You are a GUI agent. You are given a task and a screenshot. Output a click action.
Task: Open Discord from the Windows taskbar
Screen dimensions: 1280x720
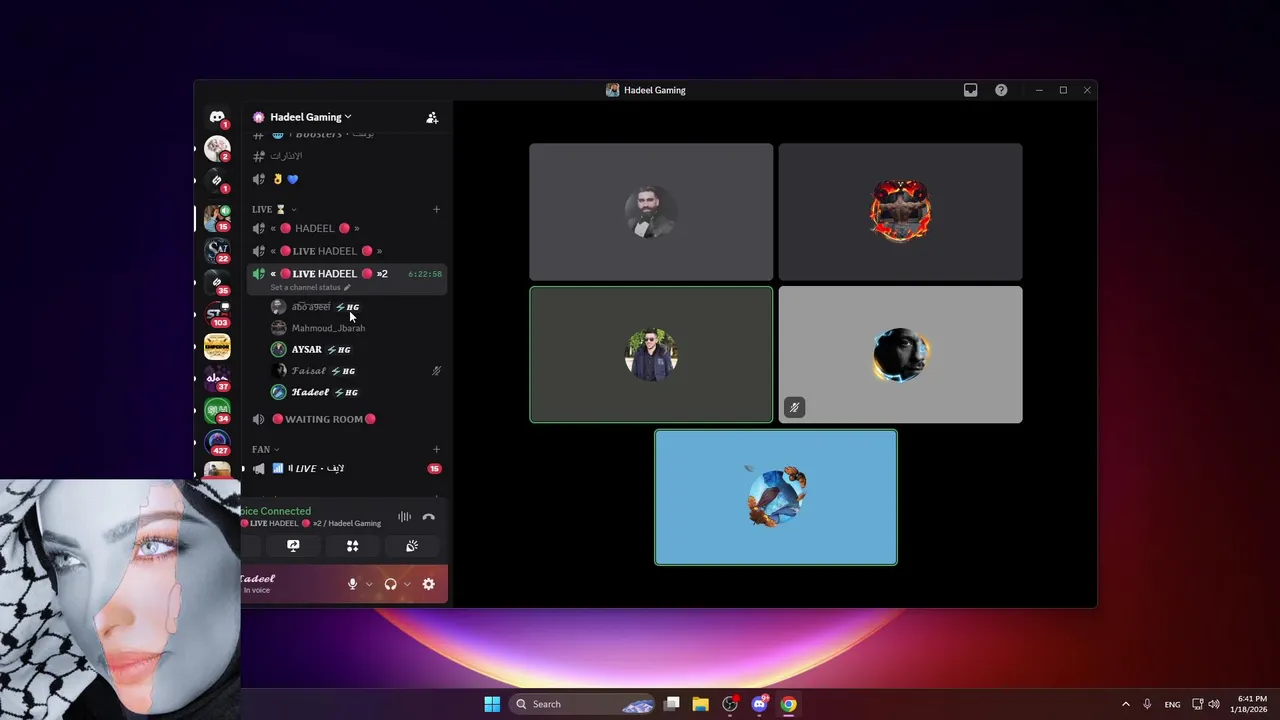coord(759,704)
